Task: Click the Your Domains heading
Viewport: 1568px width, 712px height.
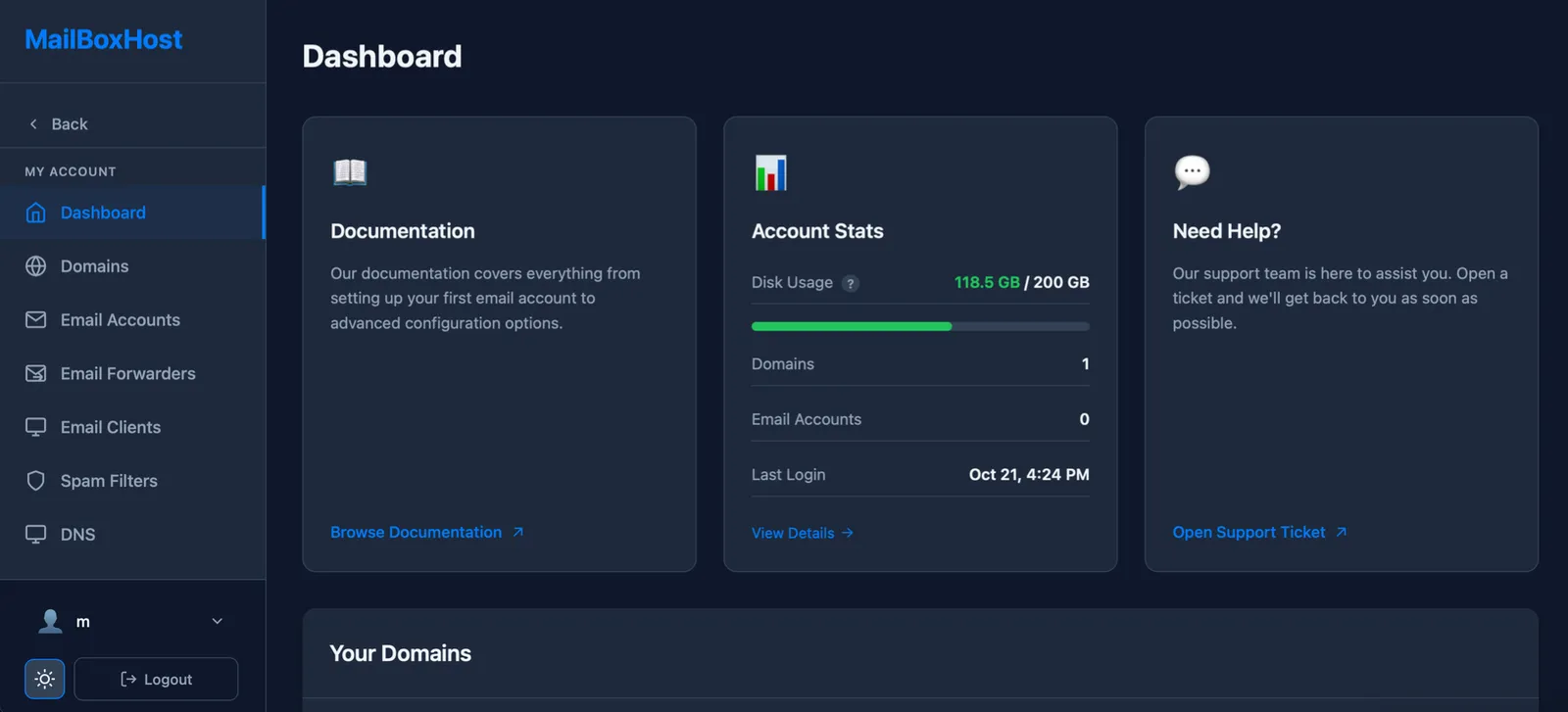Action: 401,653
